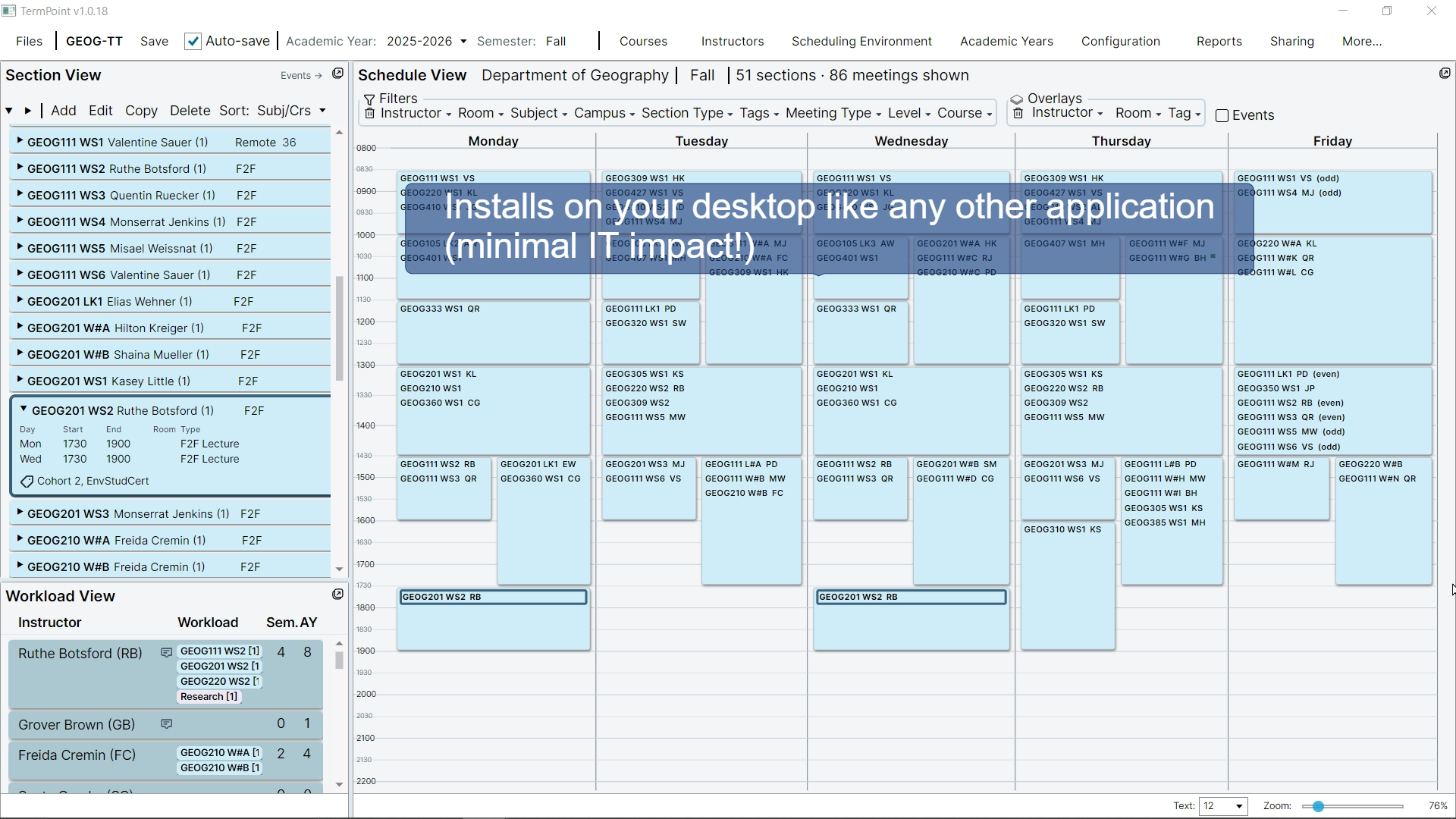Open the comment icon for Ruthe Botsford
1456x819 pixels.
(166, 653)
